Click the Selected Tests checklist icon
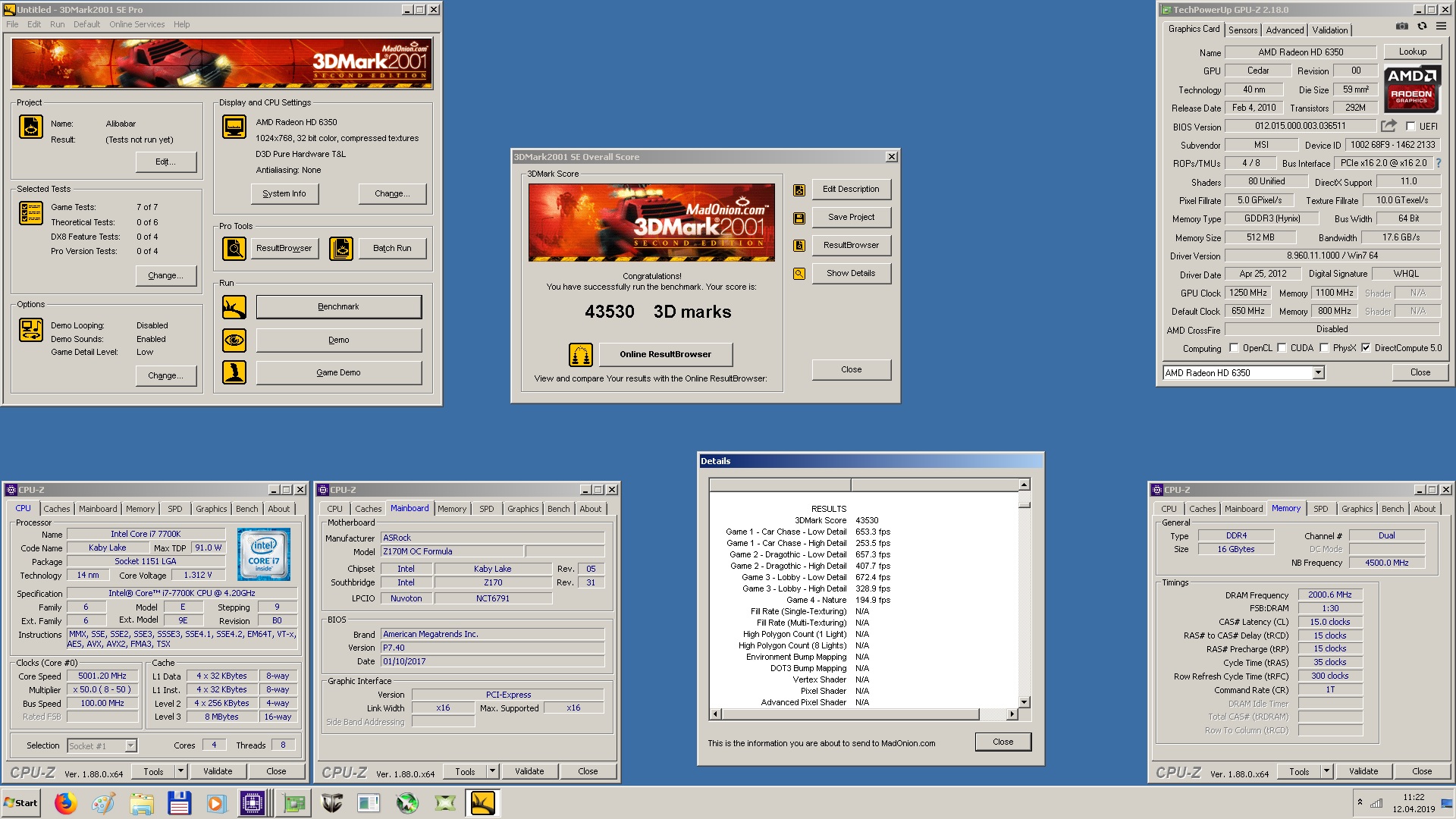 pos(31,213)
